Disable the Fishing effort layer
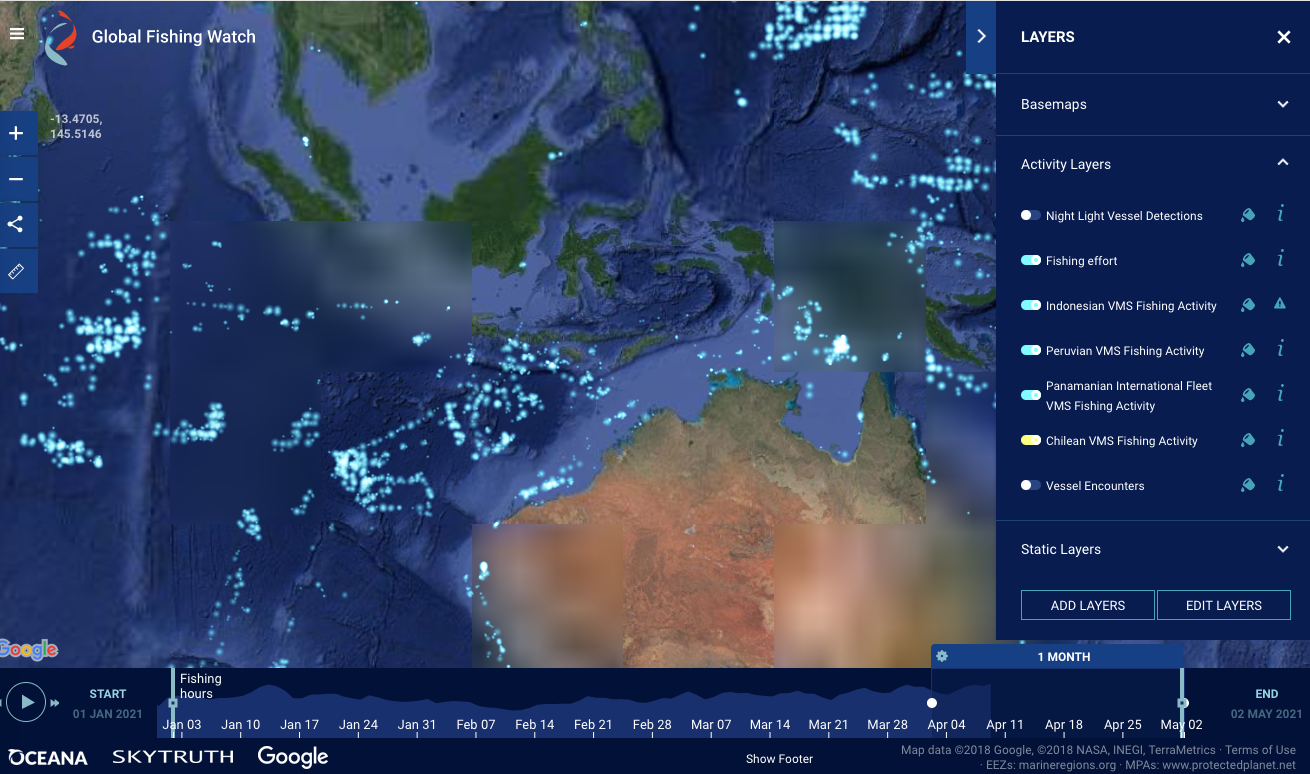 [1030, 261]
